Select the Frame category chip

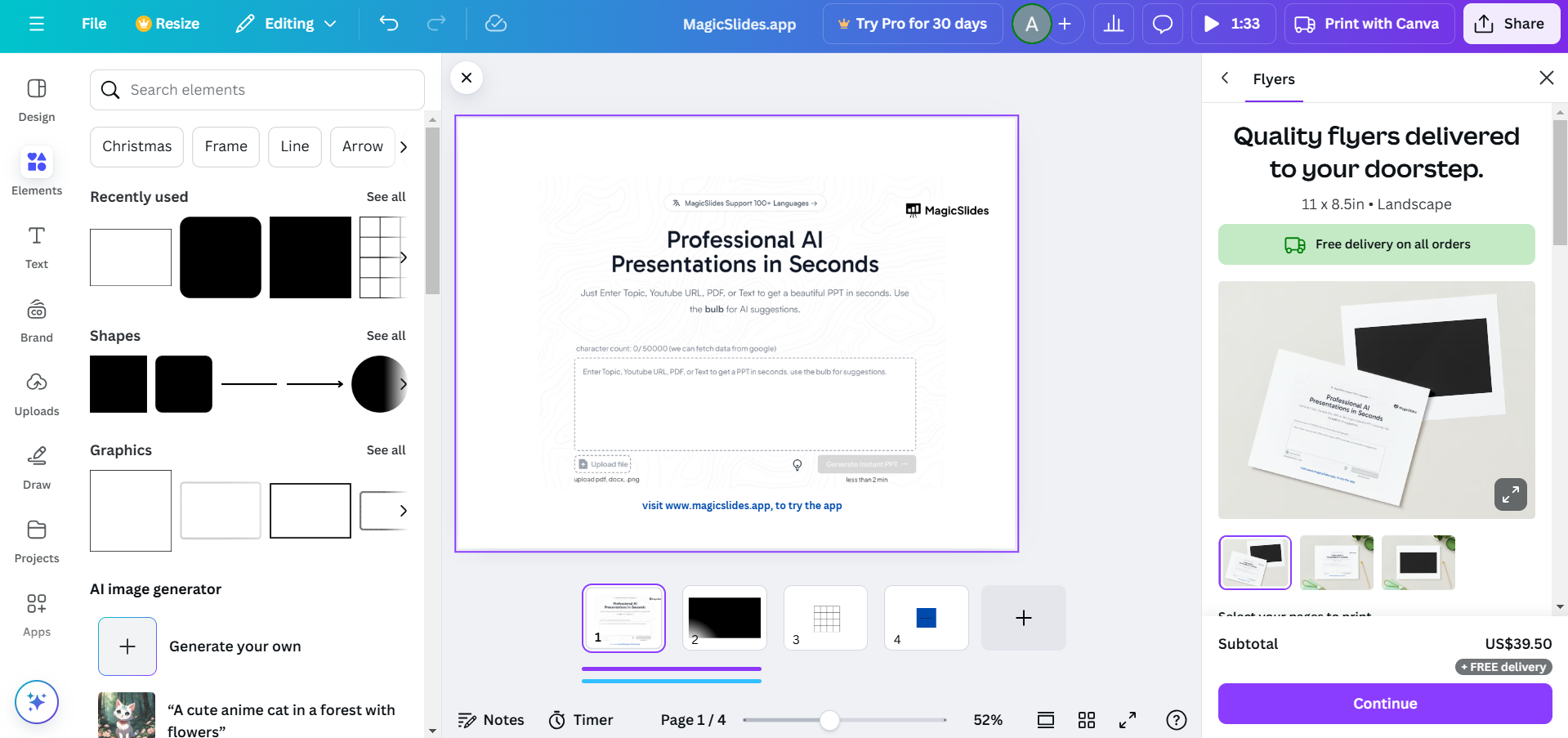pyautogui.click(x=226, y=146)
